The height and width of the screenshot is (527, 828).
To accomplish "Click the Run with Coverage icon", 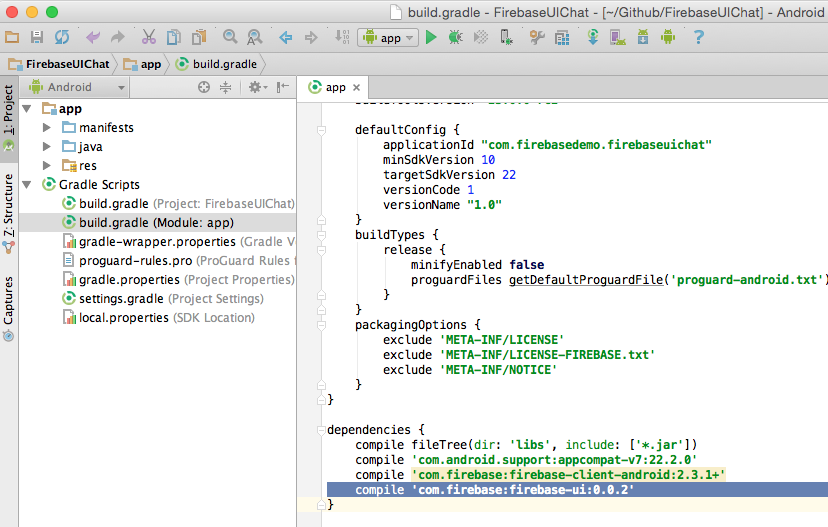I will pyautogui.click(x=481, y=37).
